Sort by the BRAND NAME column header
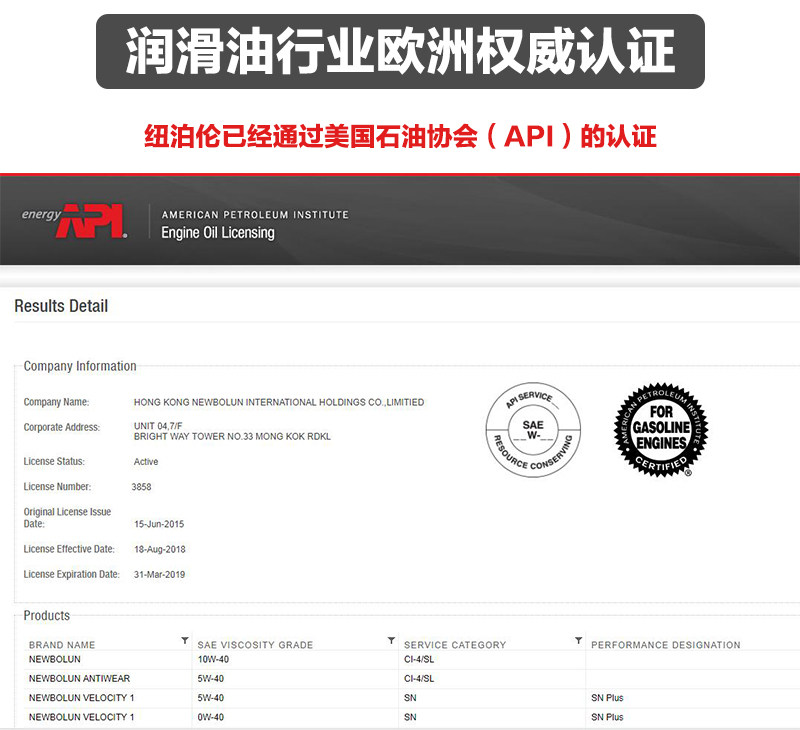Image resolution: width=800 pixels, height=730 pixels. coord(62,645)
